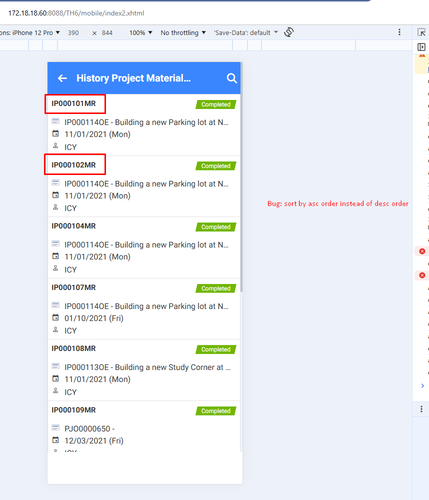Select date 01/10/2021 (Fri) in IP000107MR

pyautogui.click(x=94, y=318)
